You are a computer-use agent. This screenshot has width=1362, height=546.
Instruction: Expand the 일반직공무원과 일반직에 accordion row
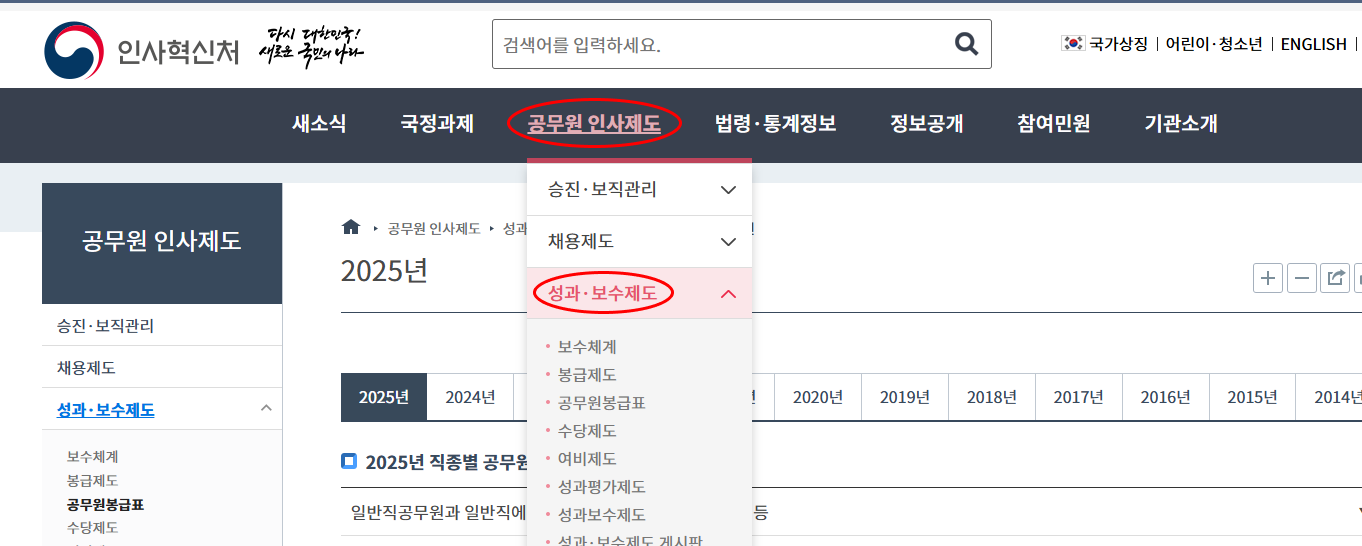click(851, 512)
